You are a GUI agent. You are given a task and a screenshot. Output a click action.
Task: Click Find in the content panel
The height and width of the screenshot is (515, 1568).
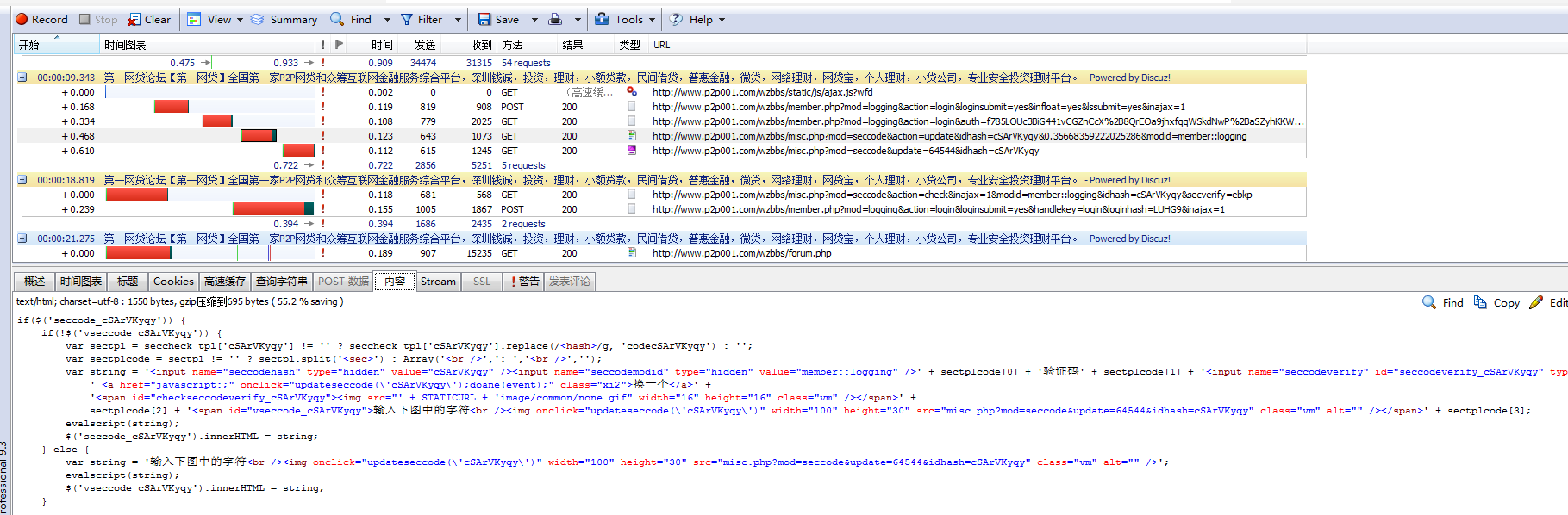1442,302
